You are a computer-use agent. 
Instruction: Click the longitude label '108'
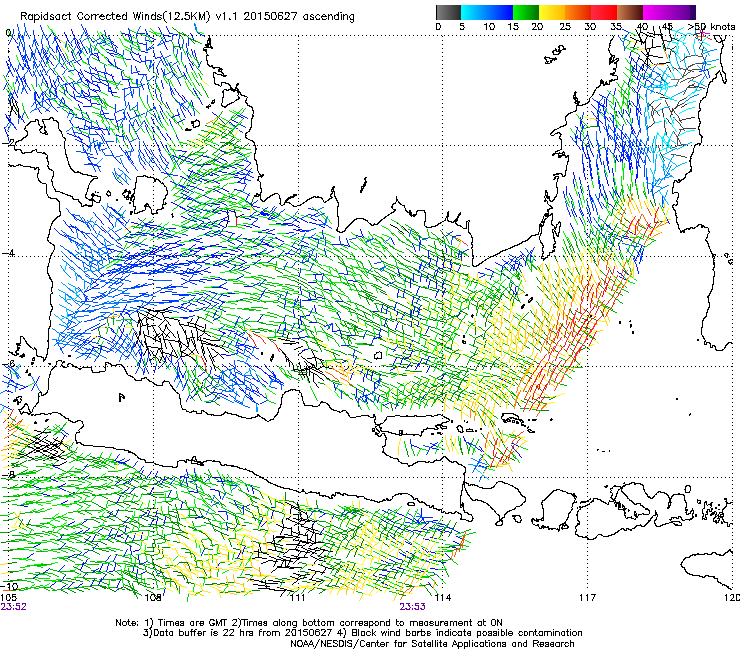[153, 598]
